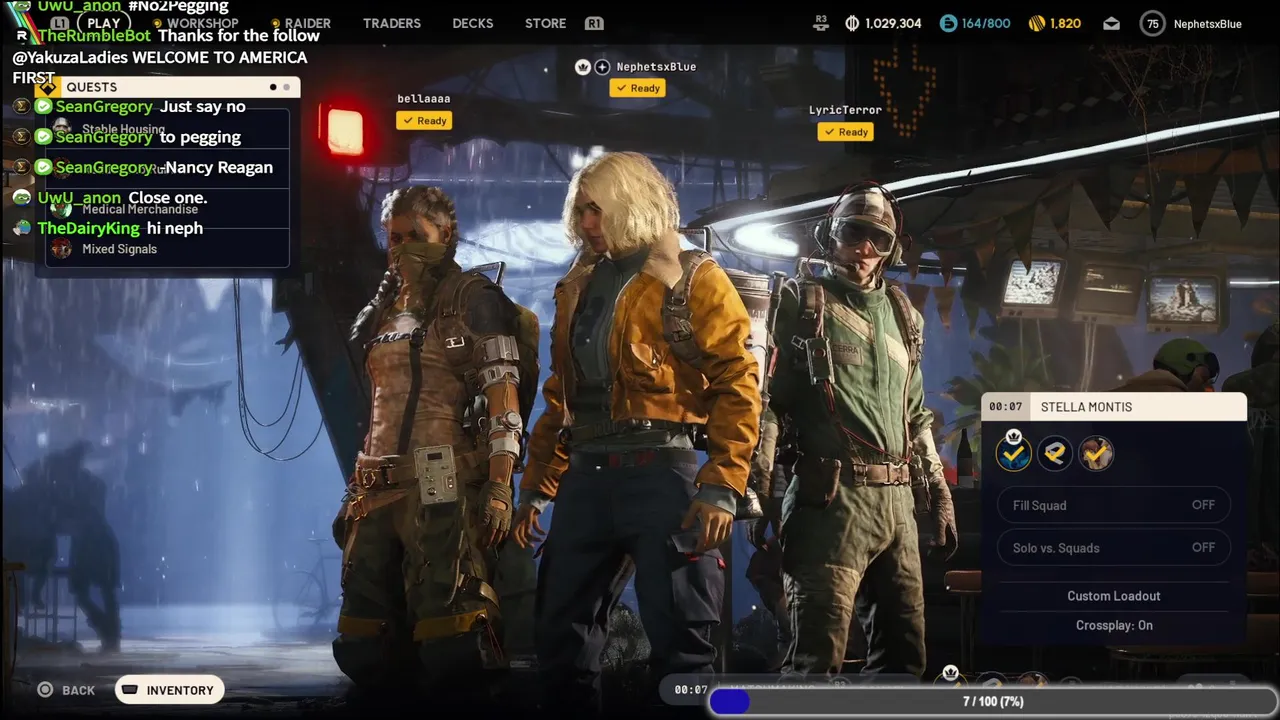Click the level 75 circle badge
This screenshot has width=1280, height=720.
click(1153, 24)
